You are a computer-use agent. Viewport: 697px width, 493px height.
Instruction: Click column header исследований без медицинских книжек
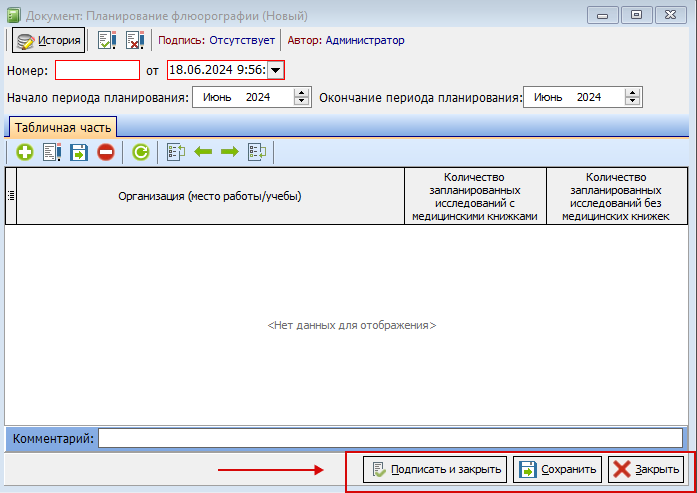pyautogui.click(x=617, y=196)
